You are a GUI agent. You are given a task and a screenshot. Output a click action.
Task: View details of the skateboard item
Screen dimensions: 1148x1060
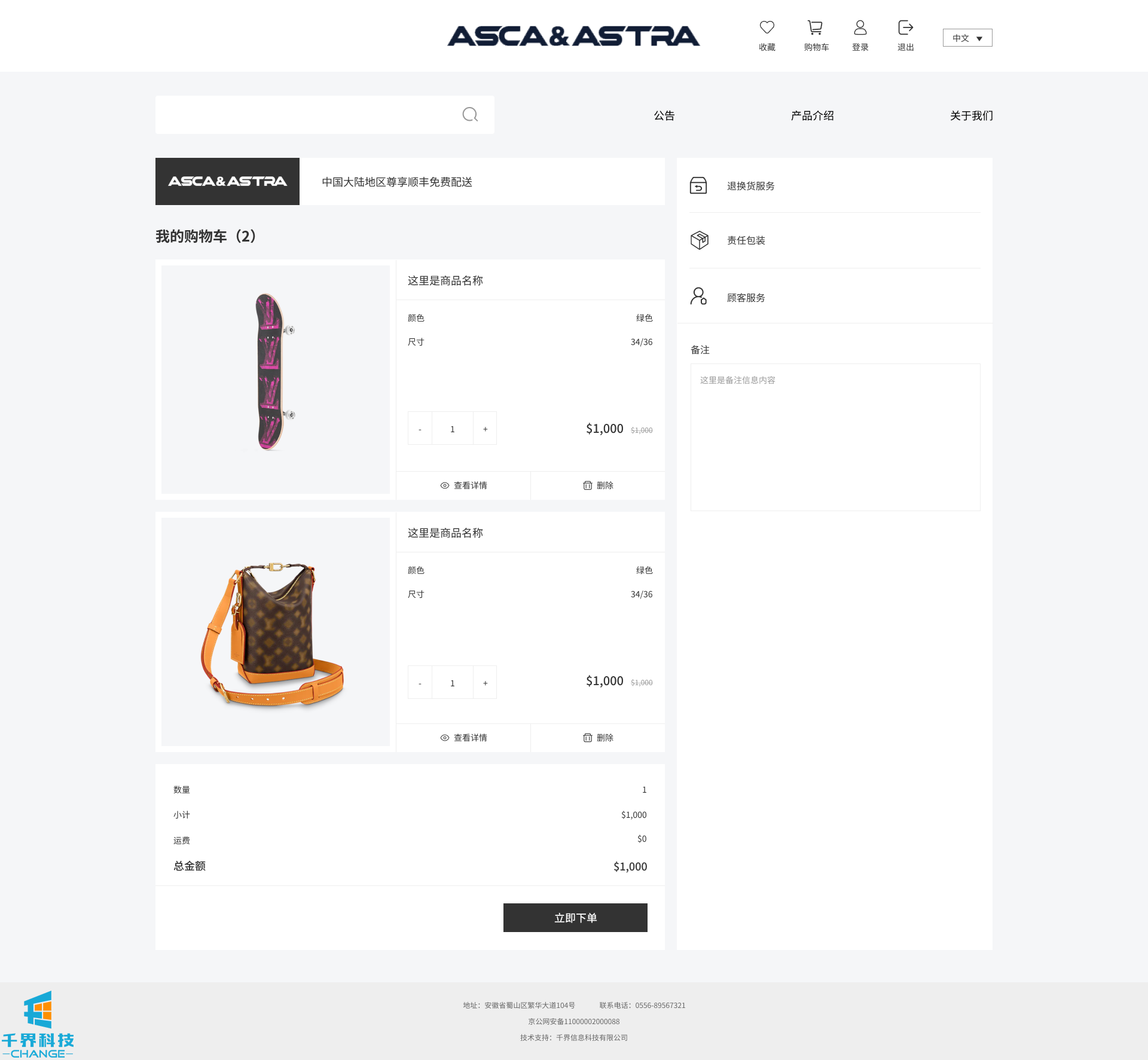463,485
